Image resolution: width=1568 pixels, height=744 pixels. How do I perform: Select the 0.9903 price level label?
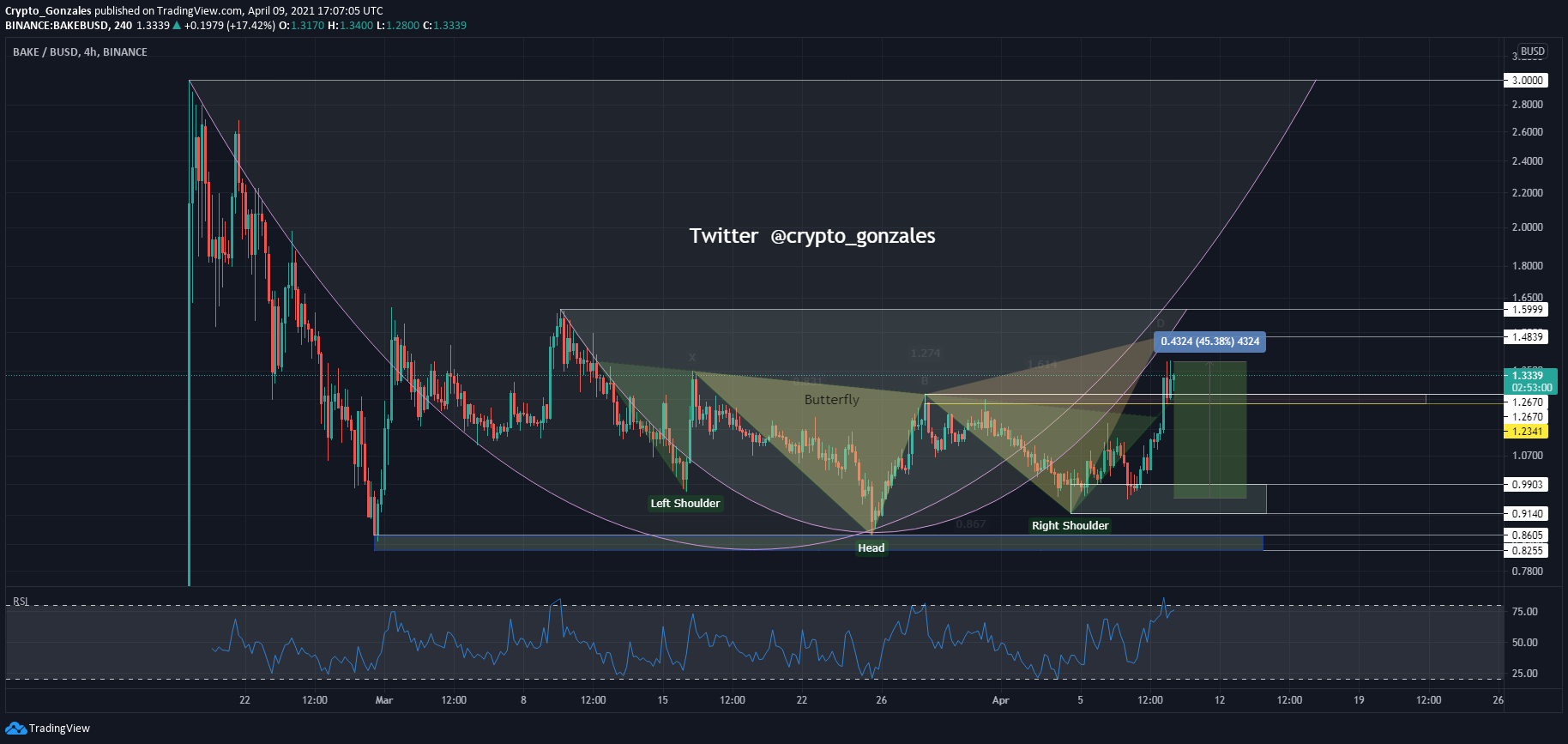tap(1527, 485)
